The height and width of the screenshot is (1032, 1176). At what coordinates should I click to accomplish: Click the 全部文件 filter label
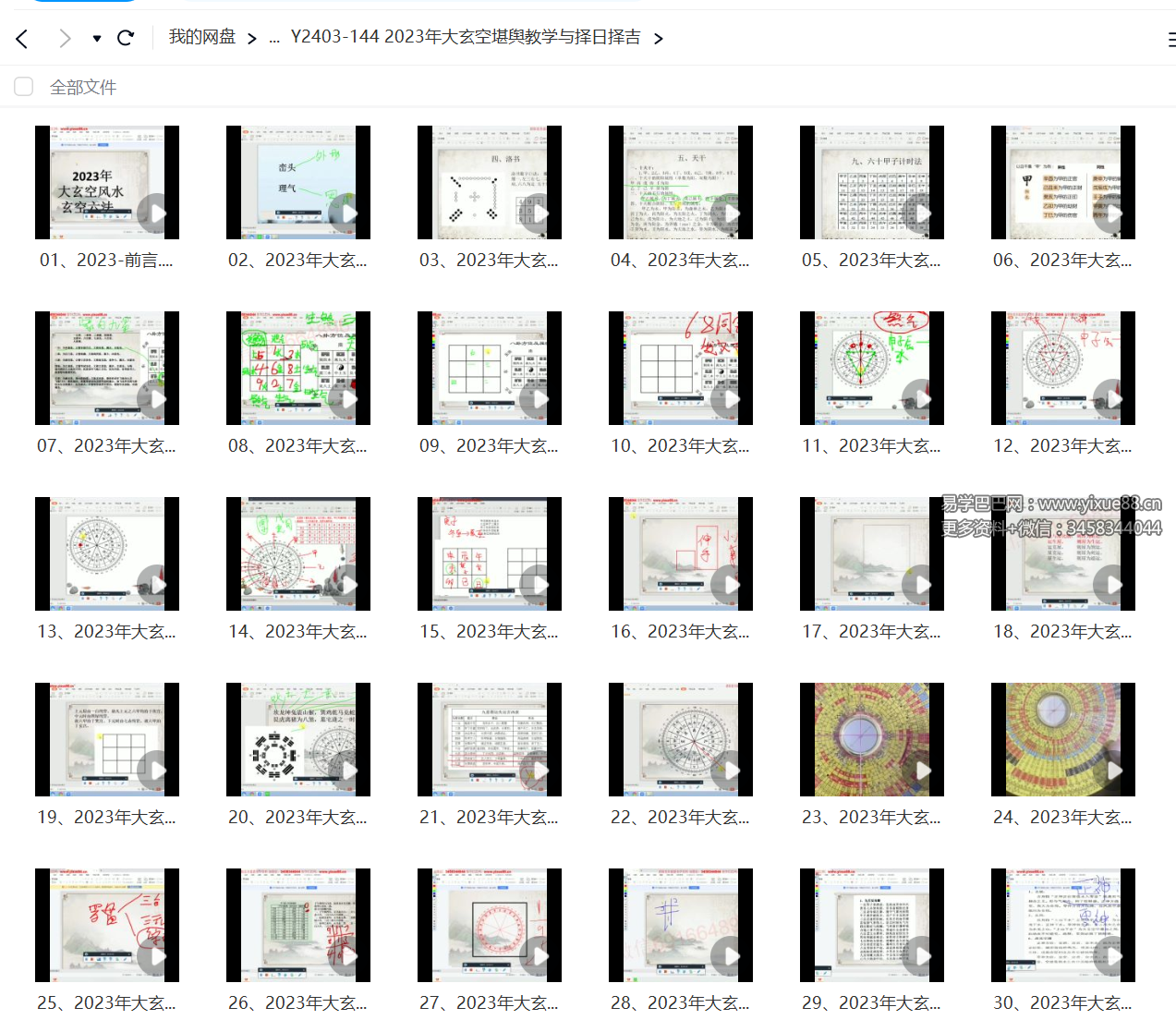click(x=83, y=86)
